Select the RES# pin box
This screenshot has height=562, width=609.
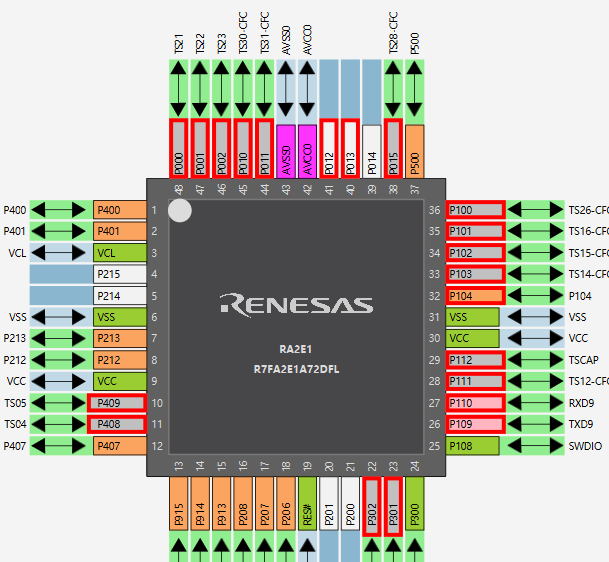coord(307,503)
